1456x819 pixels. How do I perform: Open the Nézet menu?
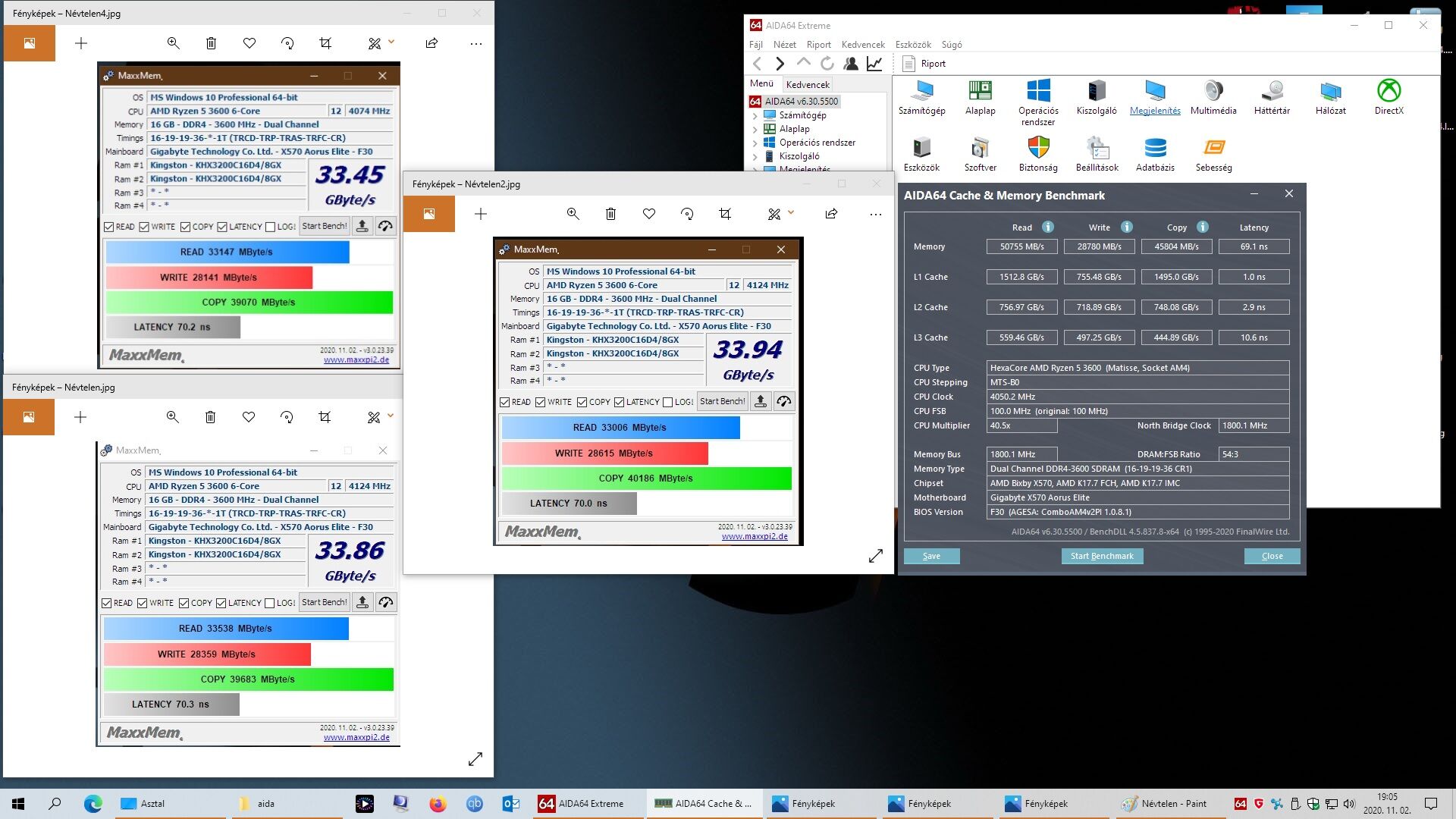pyautogui.click(x=785, y=45)
